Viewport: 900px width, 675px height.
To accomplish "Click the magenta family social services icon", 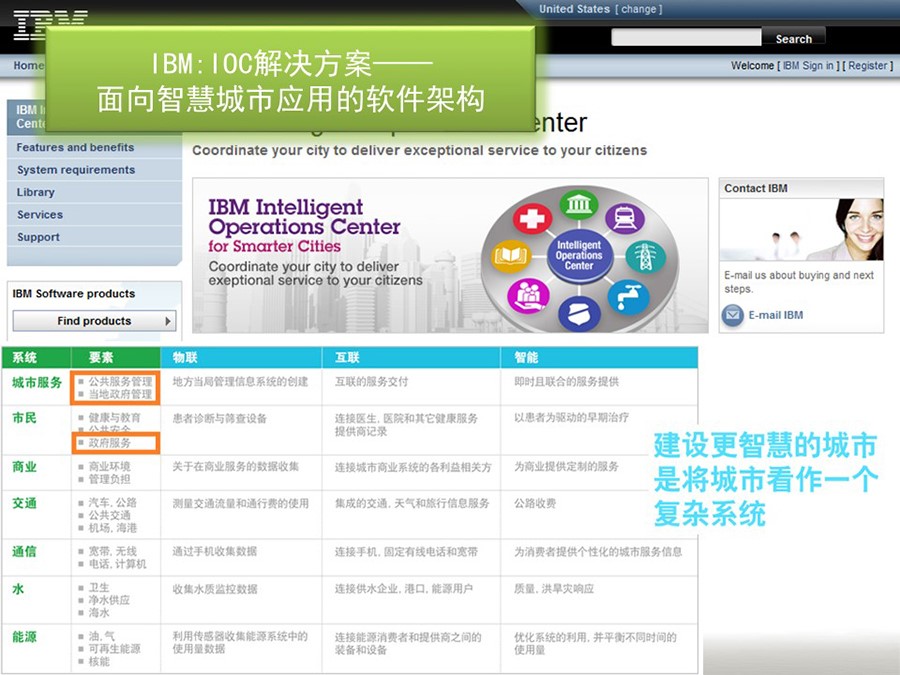I will [x=529, y=296].
